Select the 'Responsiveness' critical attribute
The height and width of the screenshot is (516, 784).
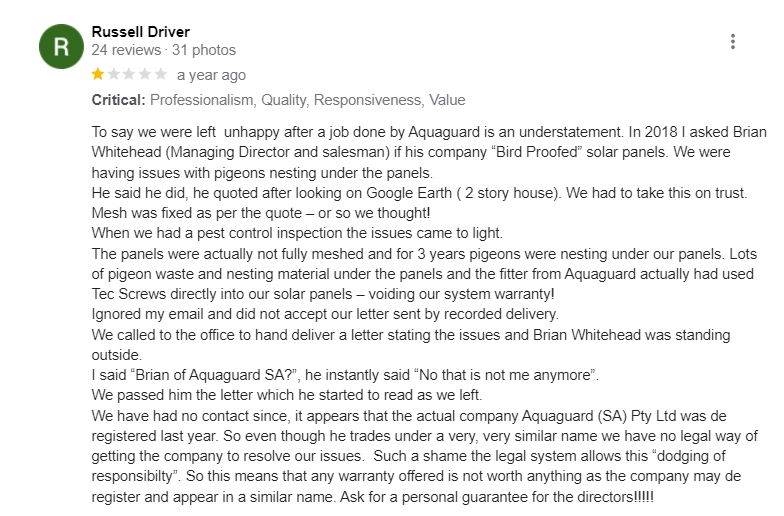pyautogui.click(x=369, y=100)
